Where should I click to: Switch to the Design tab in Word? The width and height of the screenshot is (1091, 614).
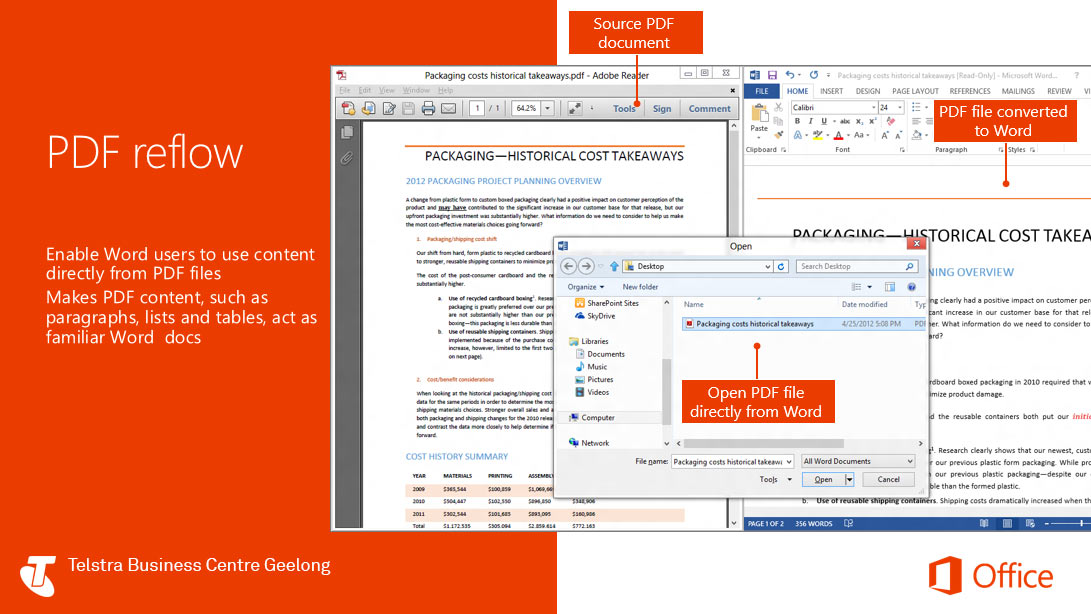click(868, 91)
